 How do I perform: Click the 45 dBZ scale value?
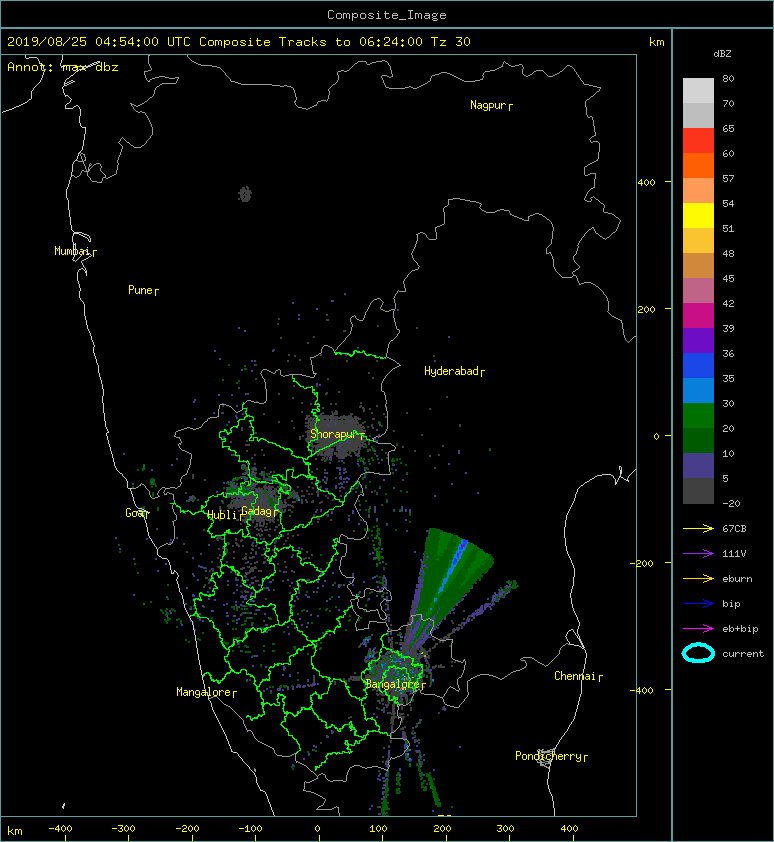pyautogui.click(x=728, y=279)
